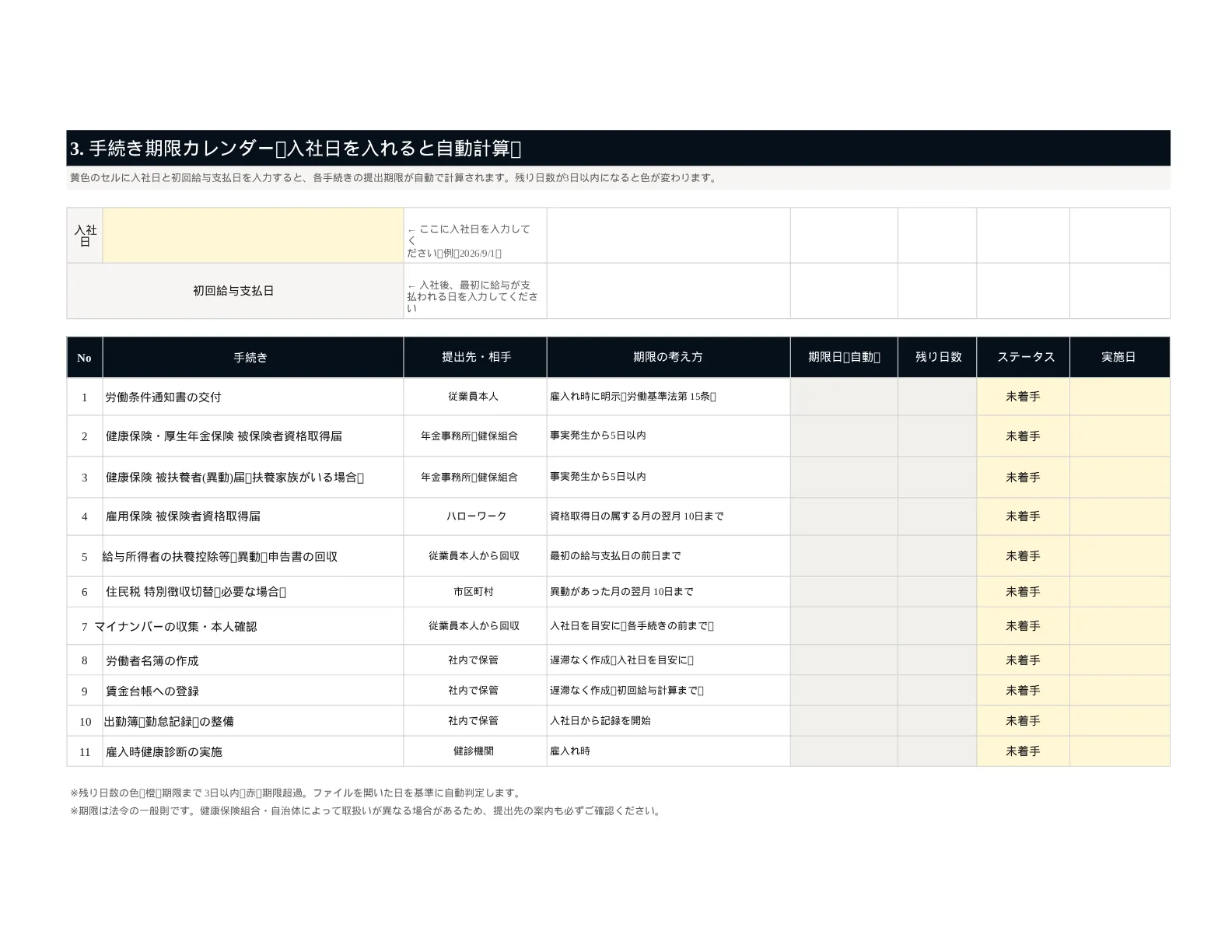Click 従業員本人 cell in row 1

(475, 397)
